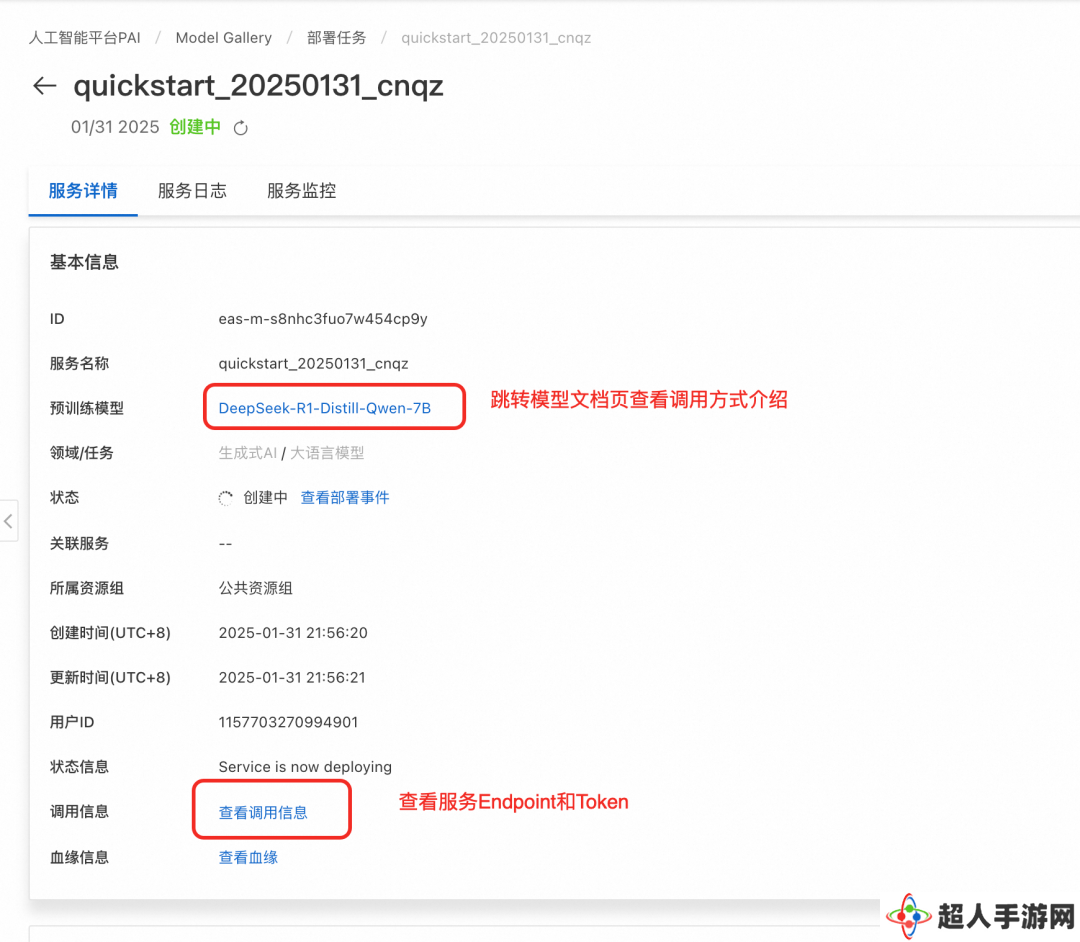Image resolution: width=1080 pixels, height=942 pixels.
Task: Click the 公共资源组 resource group value
Action: [256, 588]
